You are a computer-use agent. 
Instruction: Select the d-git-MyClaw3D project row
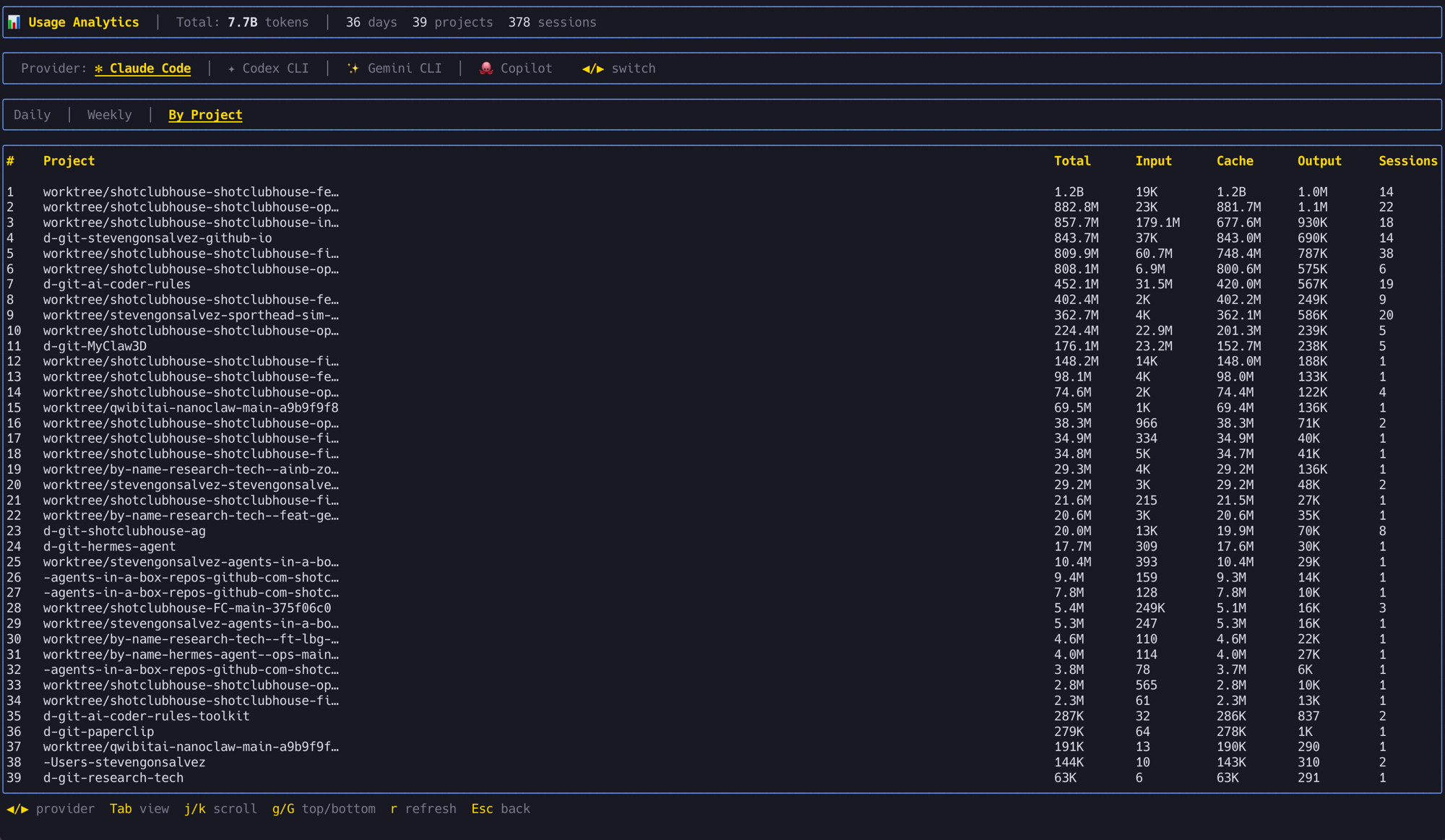tap(95, 346)
